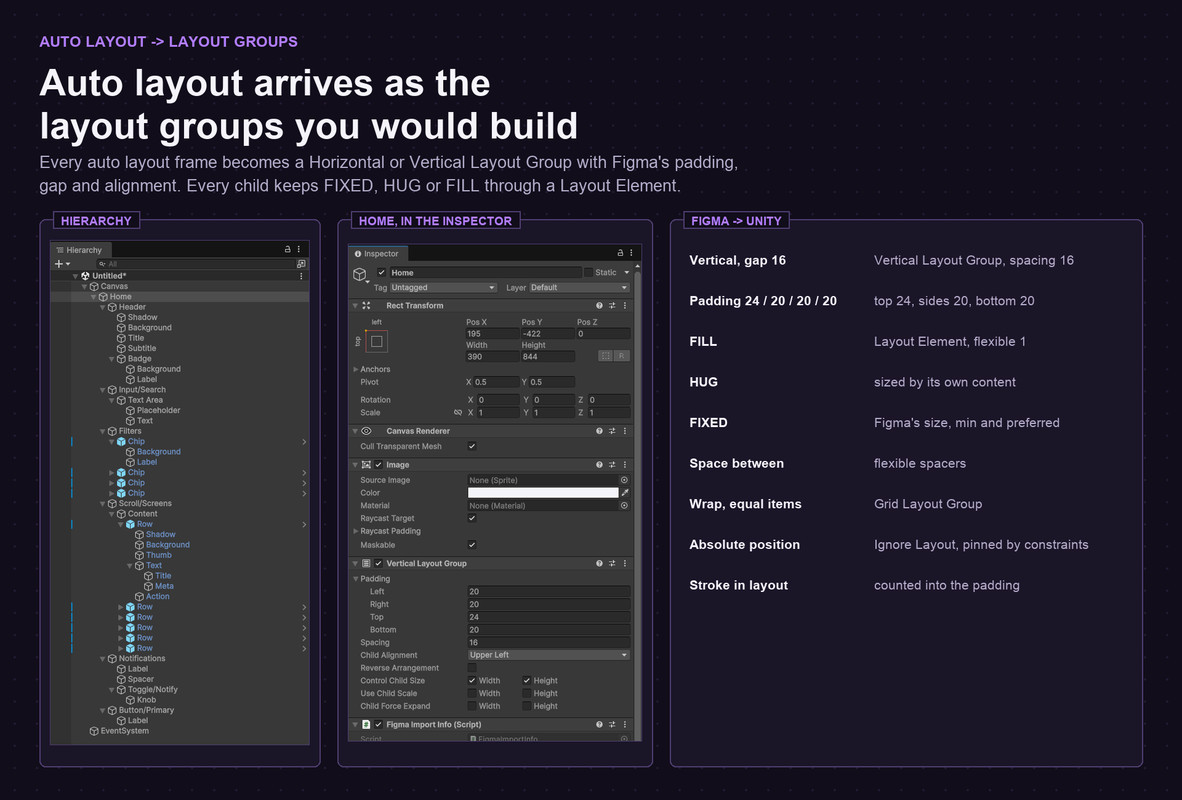Click the anchor presets square box
The image size is (1182, 800).
pos(376,342)
